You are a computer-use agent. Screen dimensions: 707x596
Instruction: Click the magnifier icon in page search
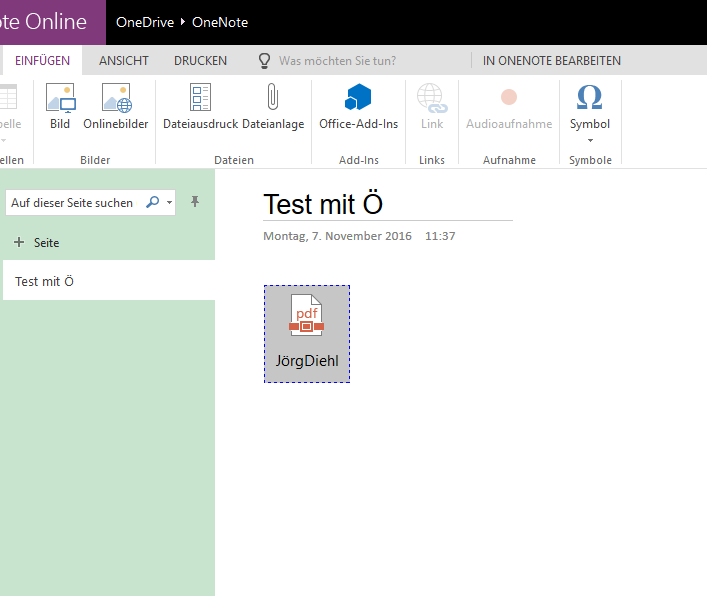(x=152, y=202)
